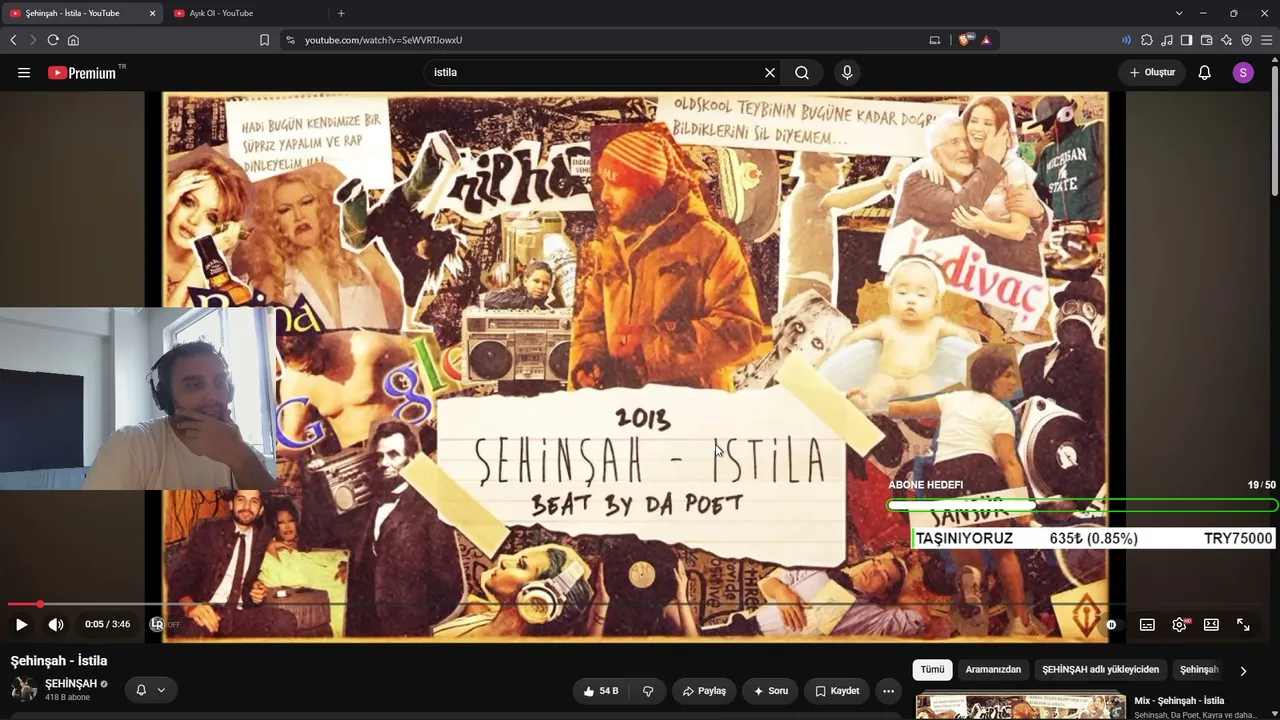Open the account avatar menu
Screen dimensions: 1280x720
[x=1243, y=72]
